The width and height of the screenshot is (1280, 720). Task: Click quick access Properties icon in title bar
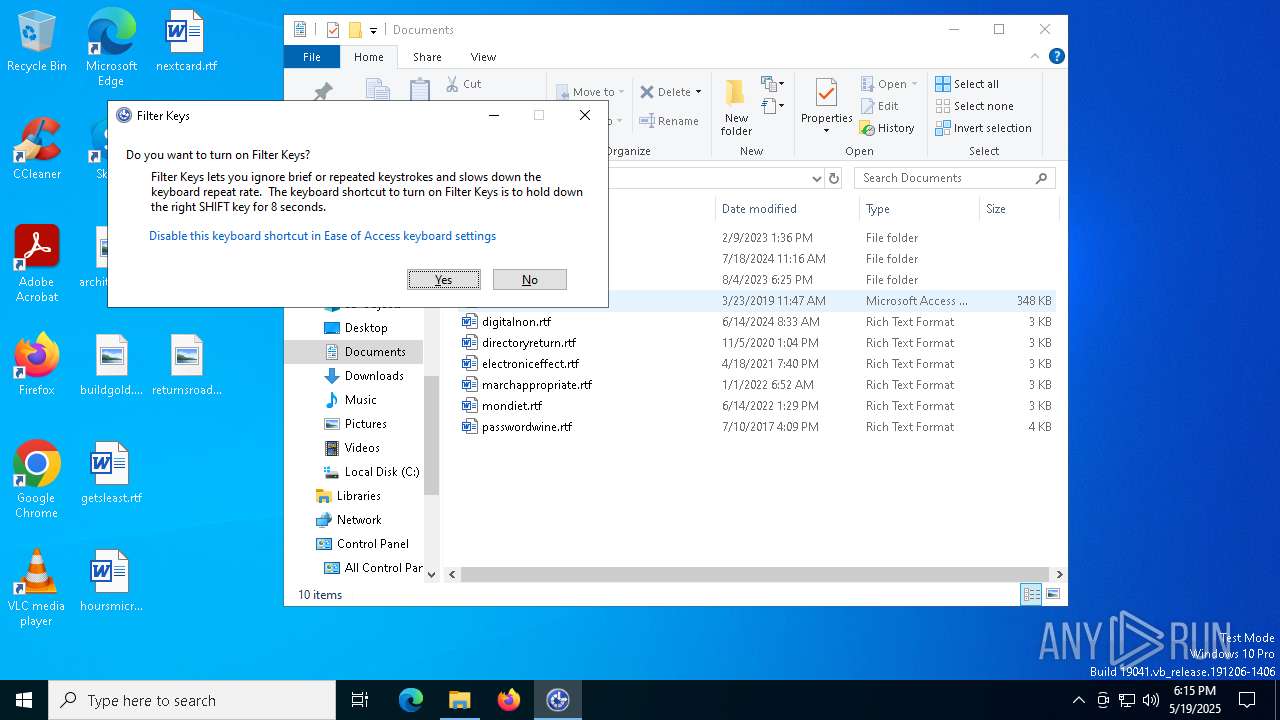332,30
